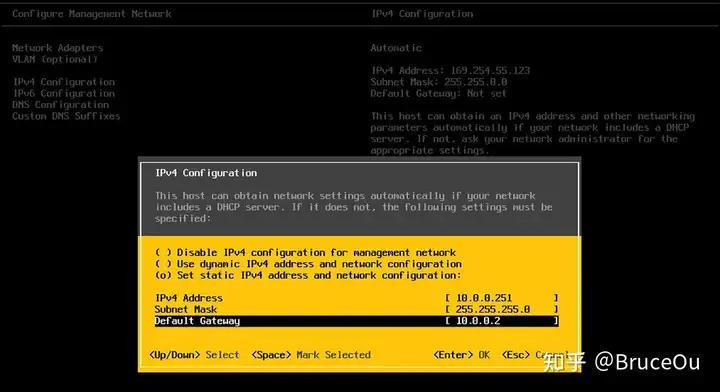
Task: Select IPv4 Configuration in left menu
Action: click(x=63, y=82)
